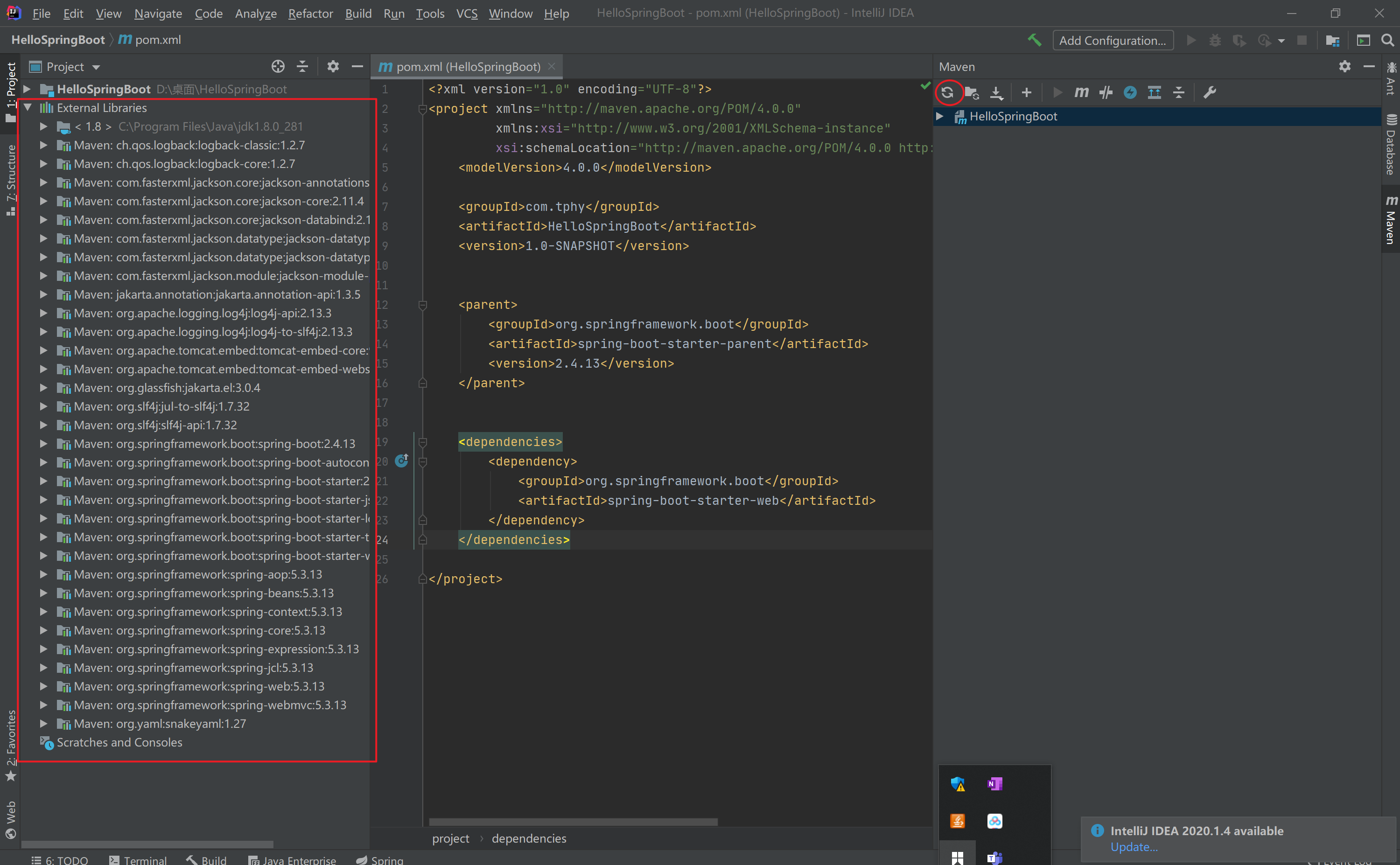Click the editor horizontal scrollbar
Viewport: 1400px width, 865px height.
pos(573,822)
